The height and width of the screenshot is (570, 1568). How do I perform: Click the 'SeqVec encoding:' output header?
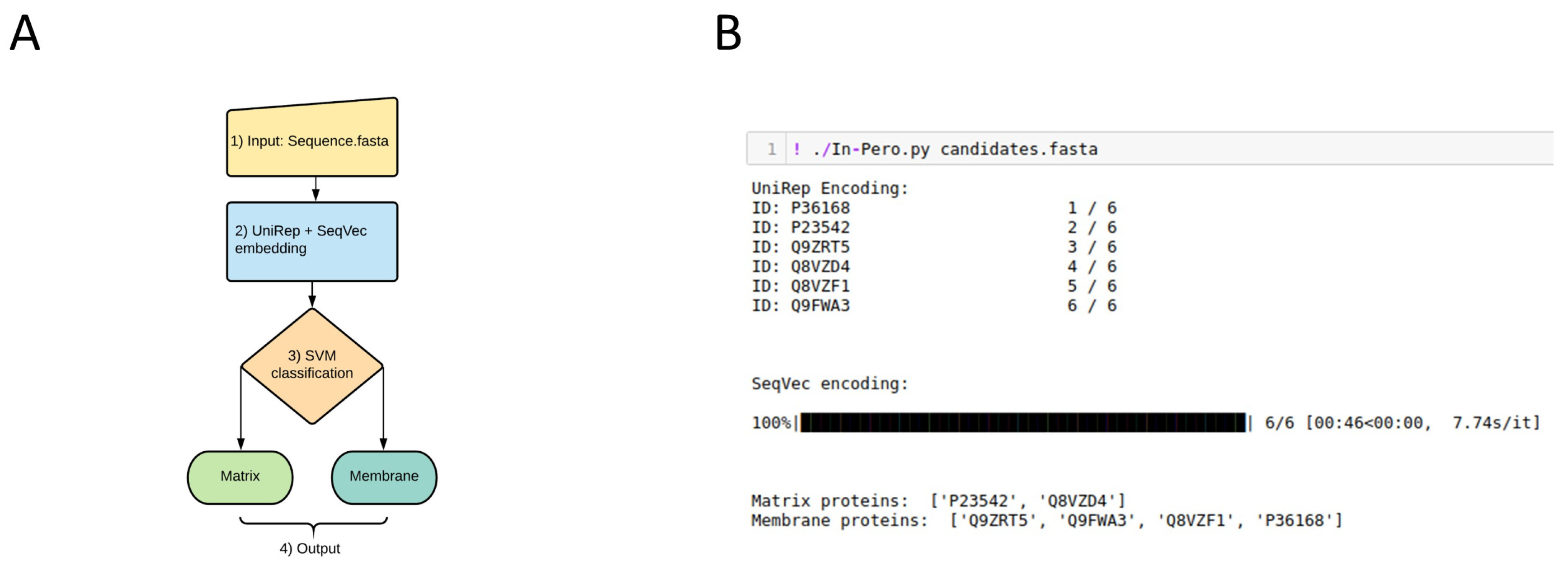pyautogui.click(x=829, y=384)
